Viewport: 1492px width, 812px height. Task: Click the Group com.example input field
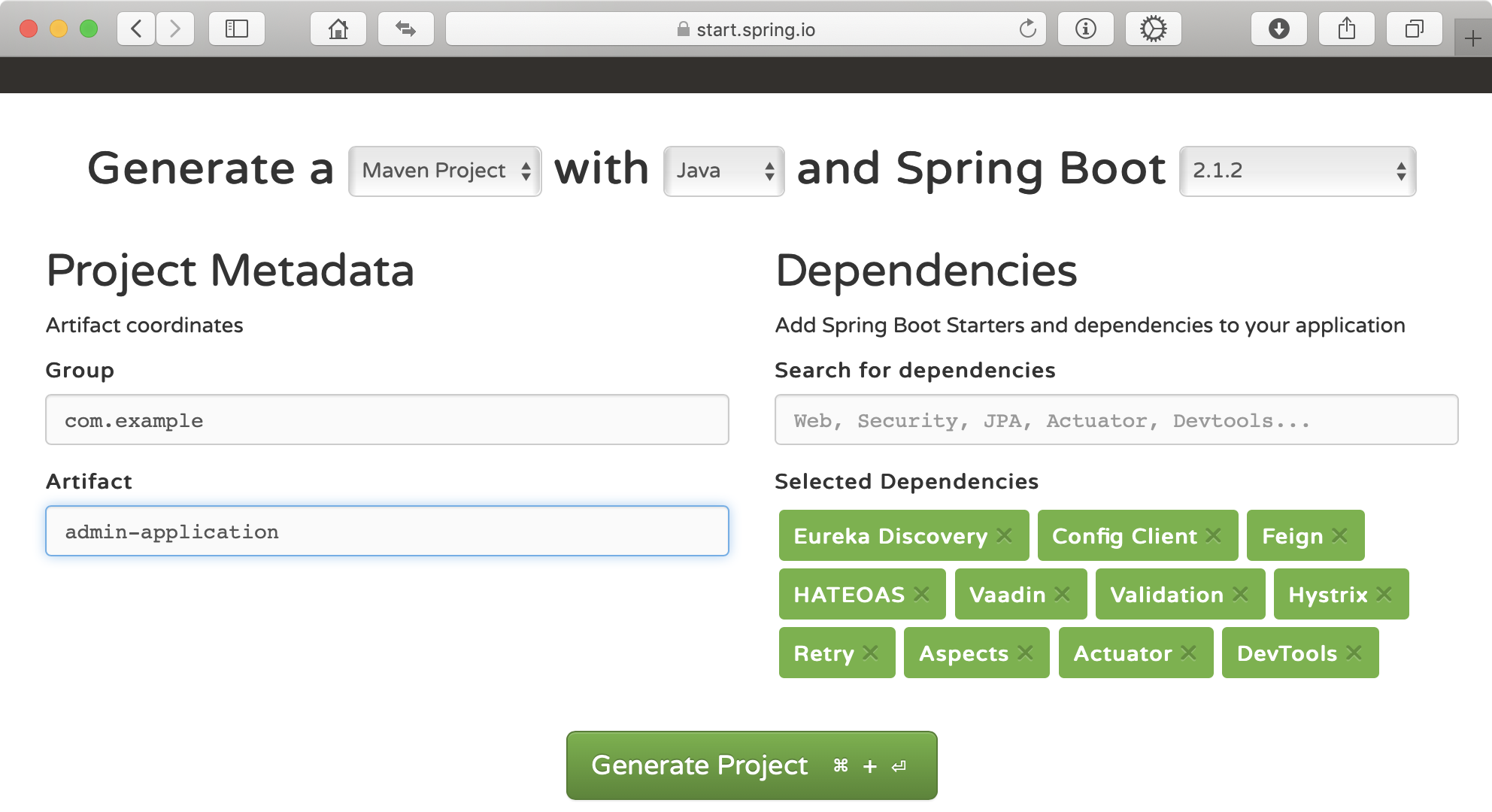pyautogui.click(x=387, y=420)
